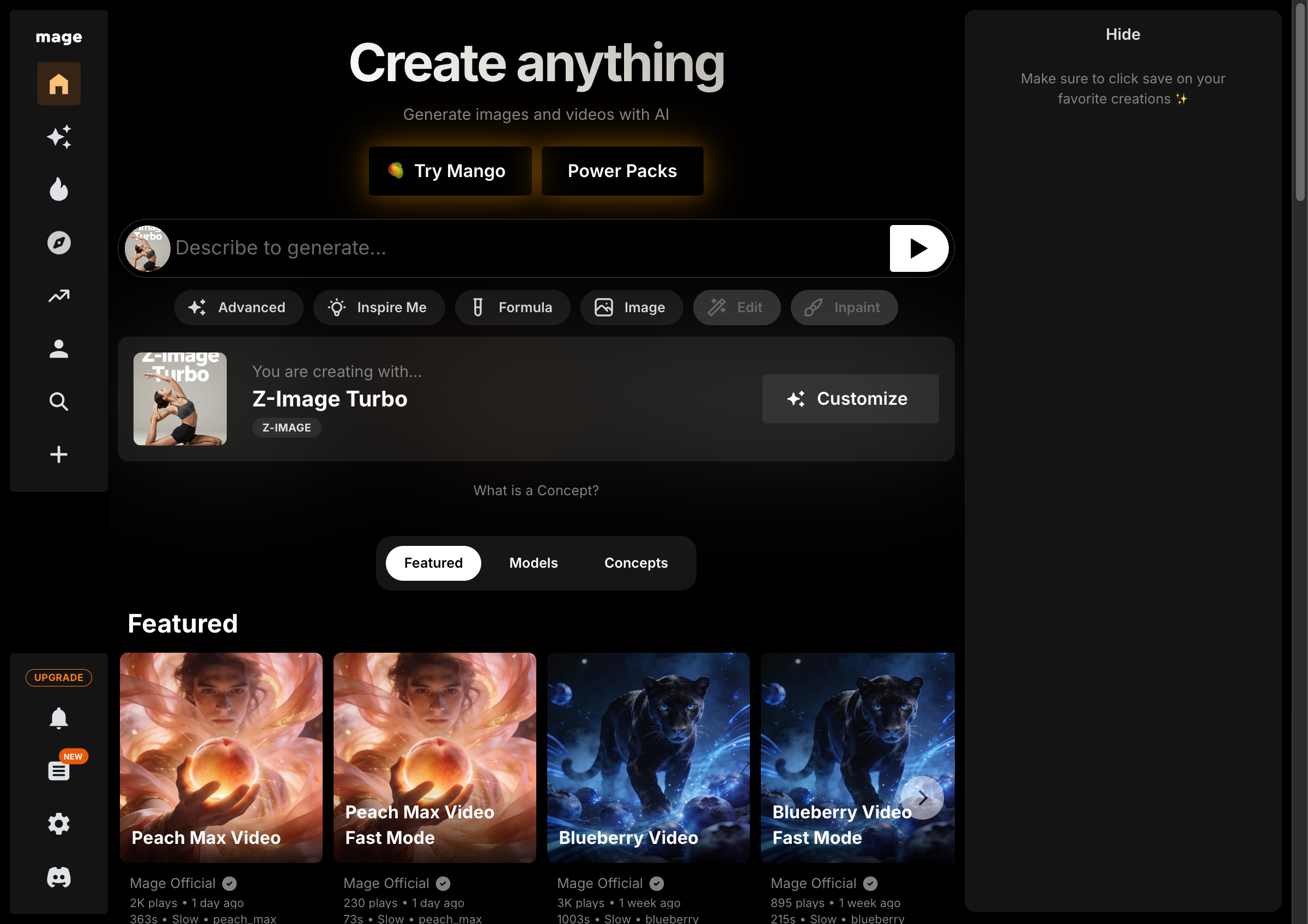
Task: Click Inspire Me for a prompt idea
Action: [379, 307]
